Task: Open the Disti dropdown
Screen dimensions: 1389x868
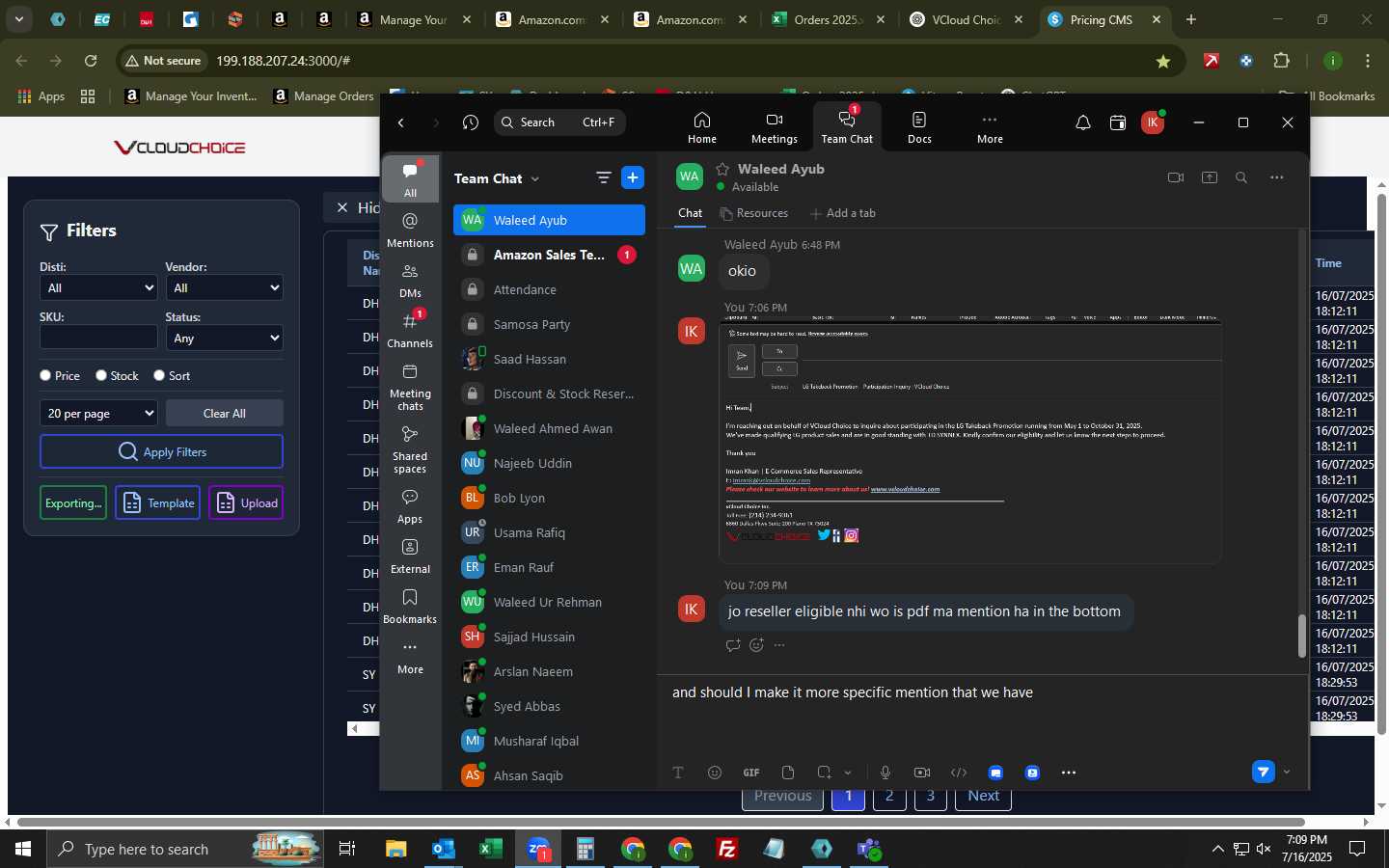Action: [98, 287]
